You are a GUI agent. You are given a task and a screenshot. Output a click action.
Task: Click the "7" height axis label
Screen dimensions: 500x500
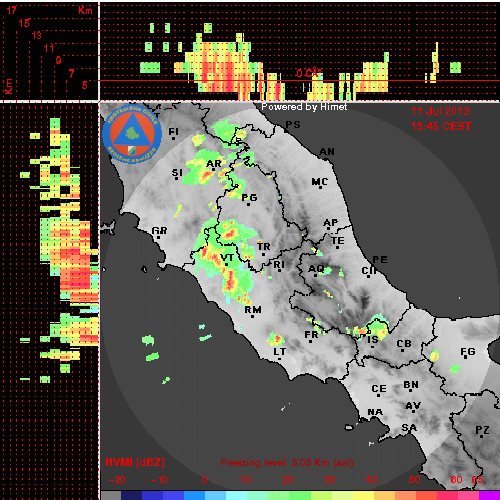pos(71,73)
